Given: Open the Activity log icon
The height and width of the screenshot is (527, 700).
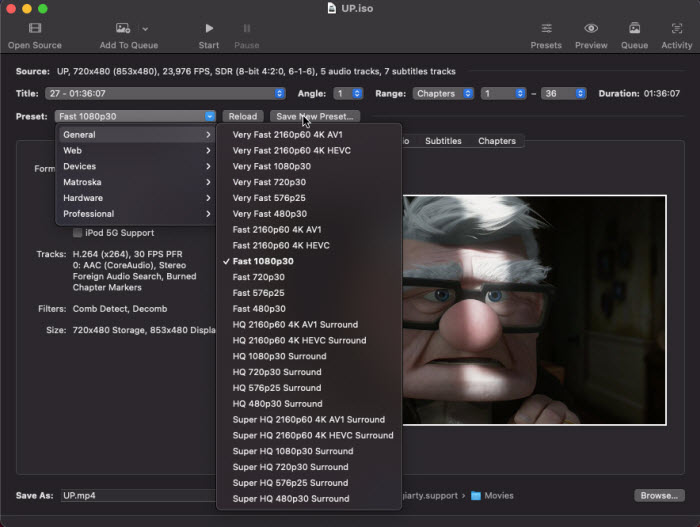Looking at the screenshot, I should (x=677, y=28).
